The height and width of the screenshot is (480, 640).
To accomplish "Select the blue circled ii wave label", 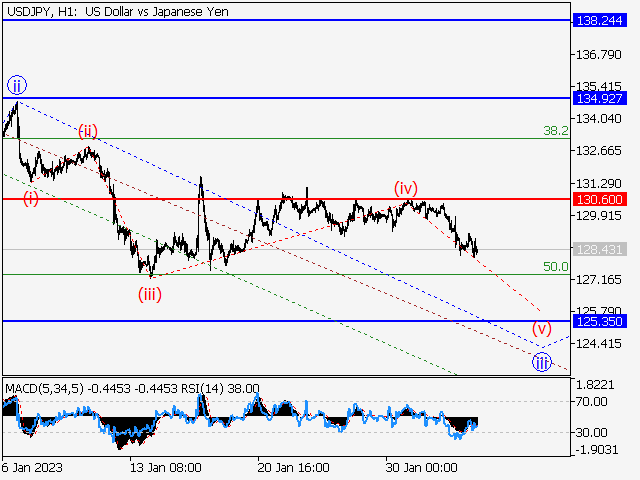I will 17,86.
